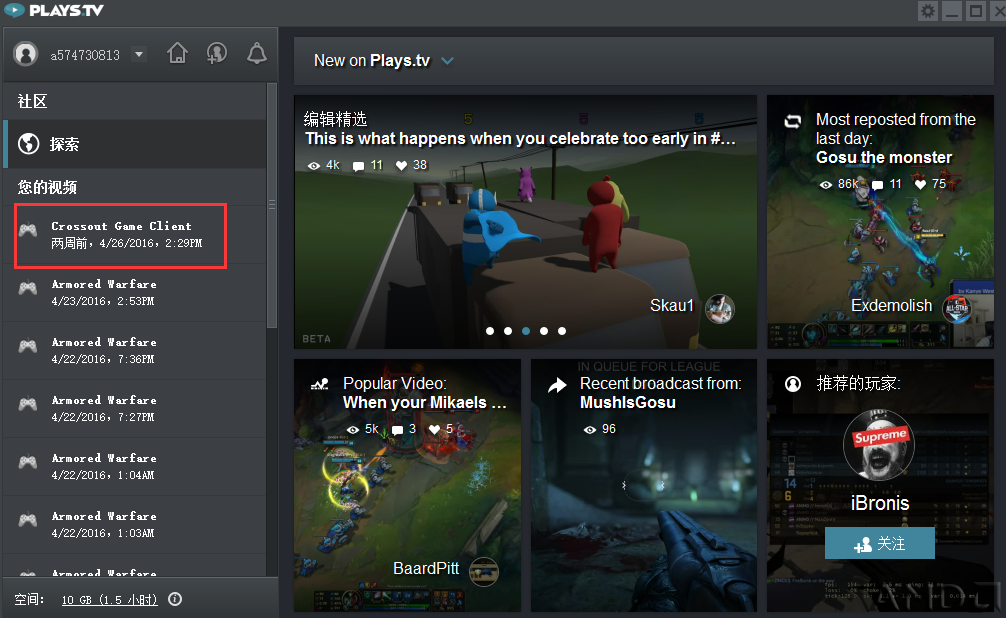Open settings with the gear icon
The height and width of the screenshot is (618, 1006).
928,11
